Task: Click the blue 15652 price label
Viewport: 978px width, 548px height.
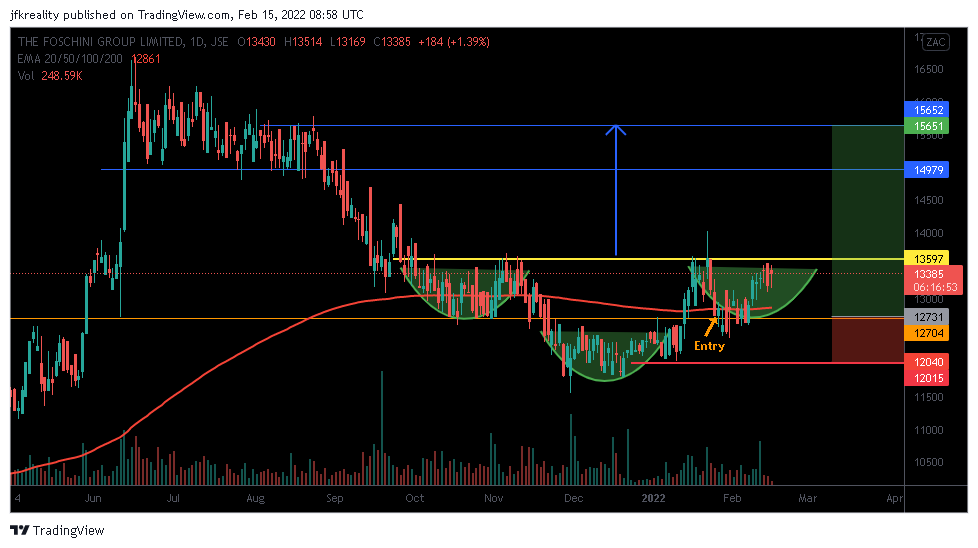Action: 927,110
